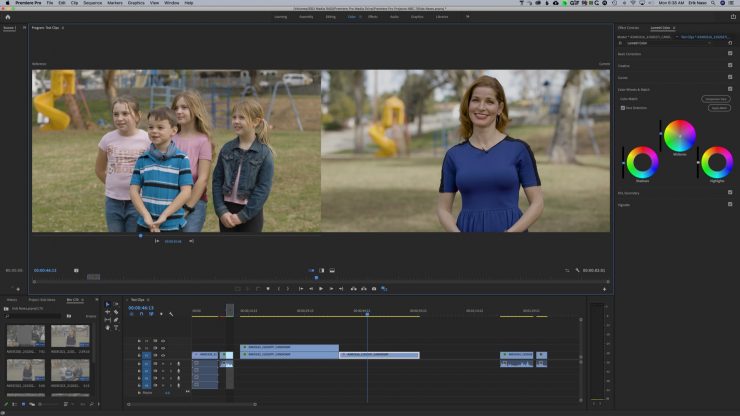Toggle the Face Detection checkbox
This screenshot has height=416, width=740.
[623, 108]
